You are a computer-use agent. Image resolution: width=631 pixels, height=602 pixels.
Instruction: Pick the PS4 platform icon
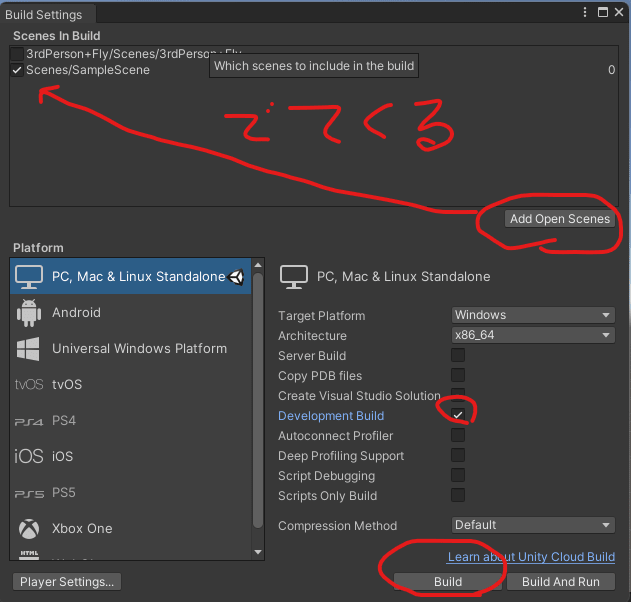29,421
